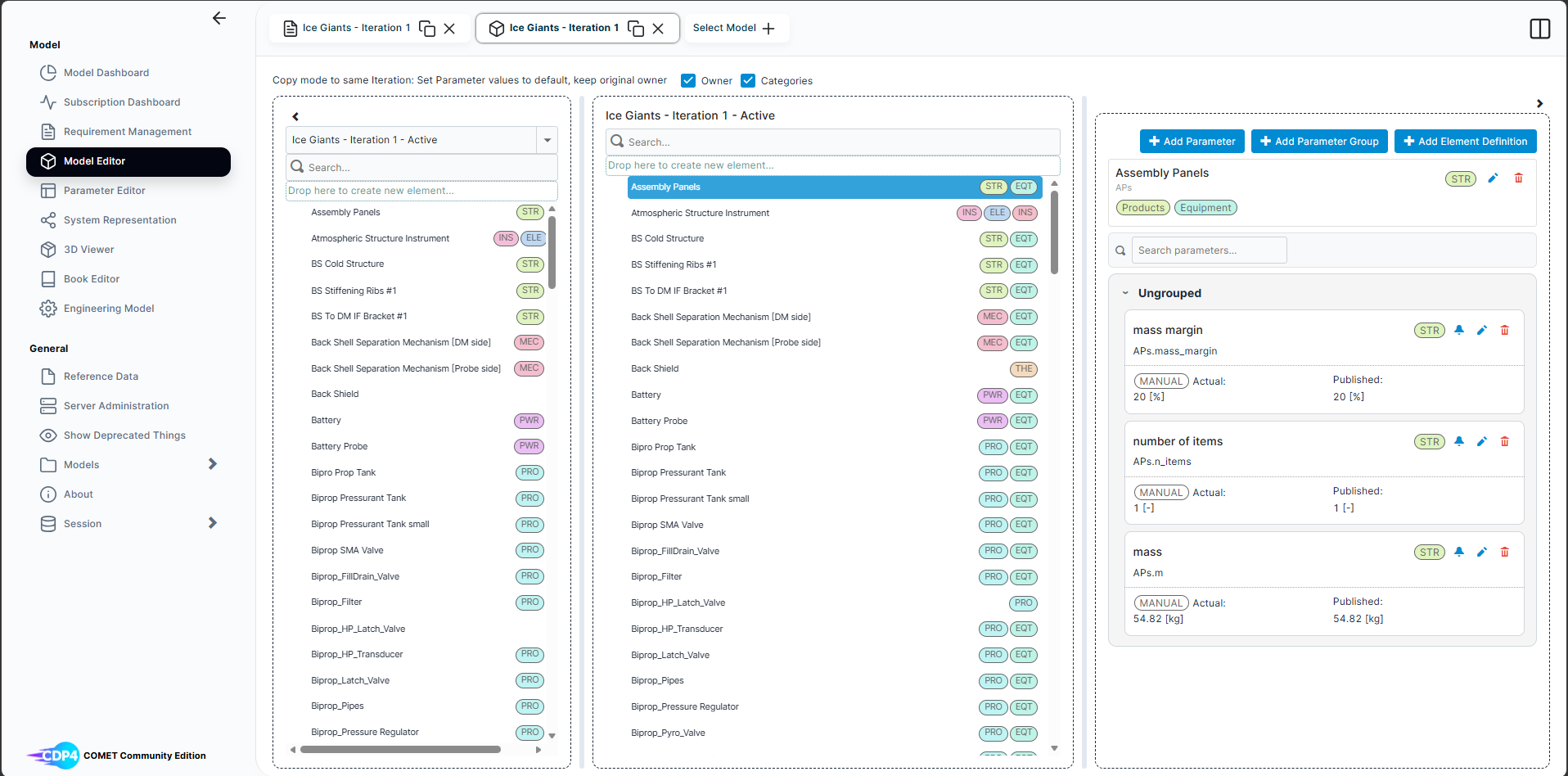This screenshot has height=776, width=1568.
Task: Open the 3D Viewer from sidebar
Action: click(88, 250)
